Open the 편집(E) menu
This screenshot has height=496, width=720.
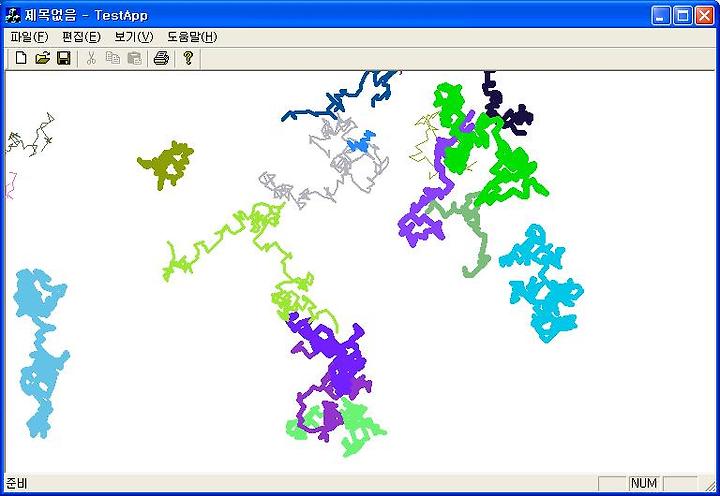[x=81, y=37]
